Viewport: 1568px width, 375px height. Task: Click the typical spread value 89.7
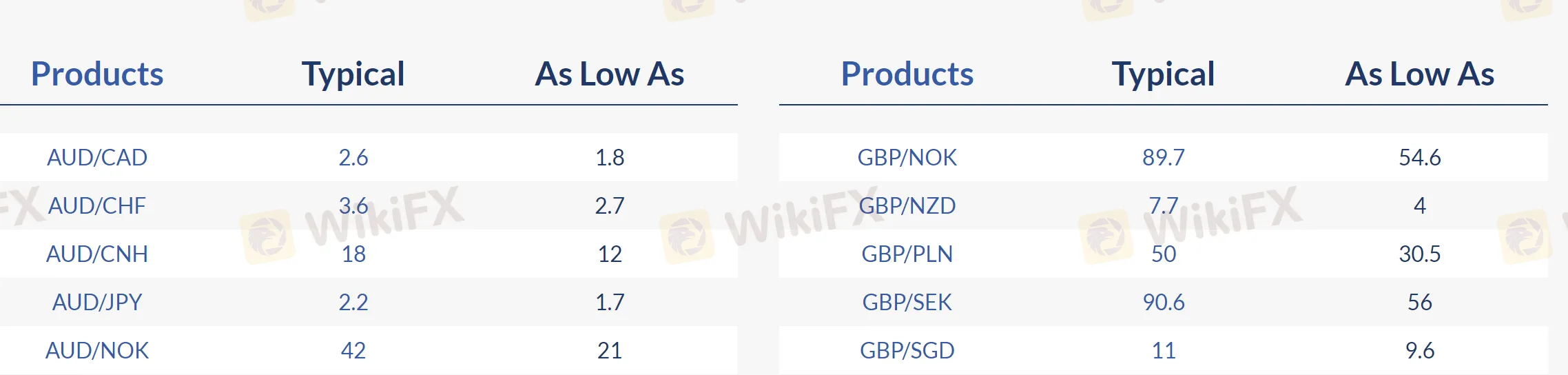tap(1164, 157)
